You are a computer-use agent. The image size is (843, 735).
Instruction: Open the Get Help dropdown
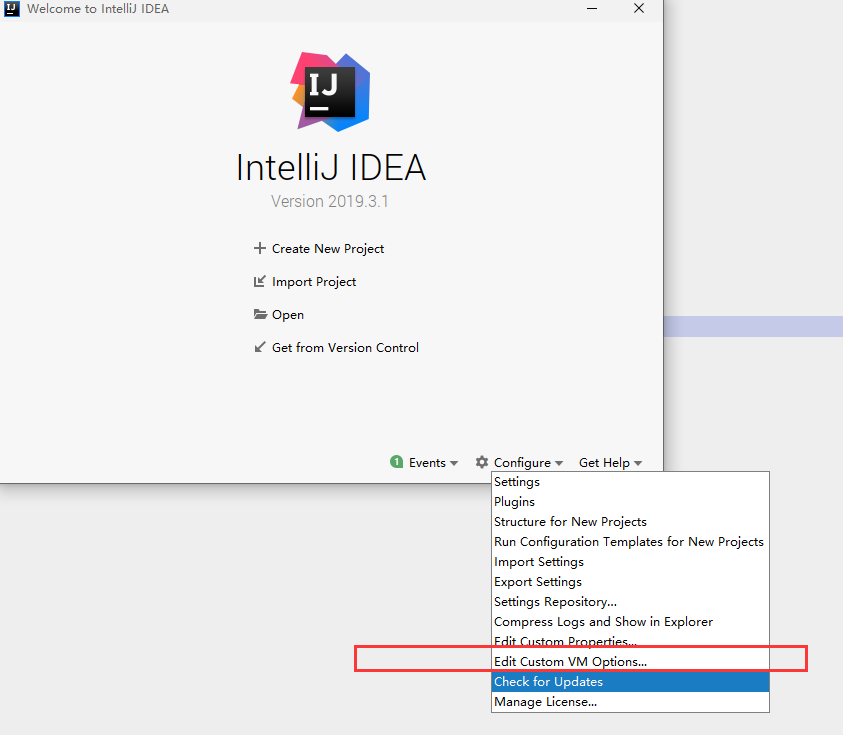[x=611, y=462]
